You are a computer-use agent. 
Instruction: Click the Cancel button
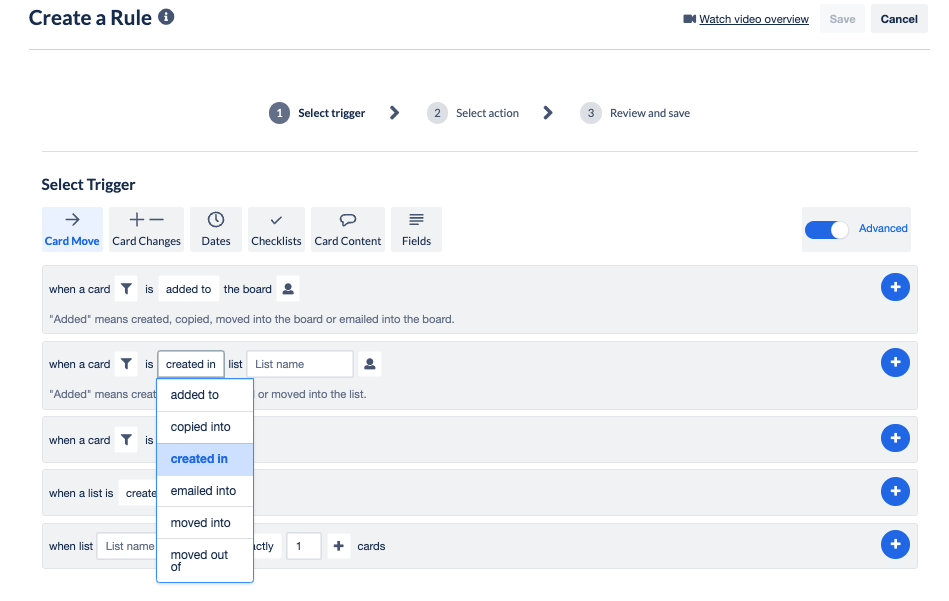tap(898, 18)
